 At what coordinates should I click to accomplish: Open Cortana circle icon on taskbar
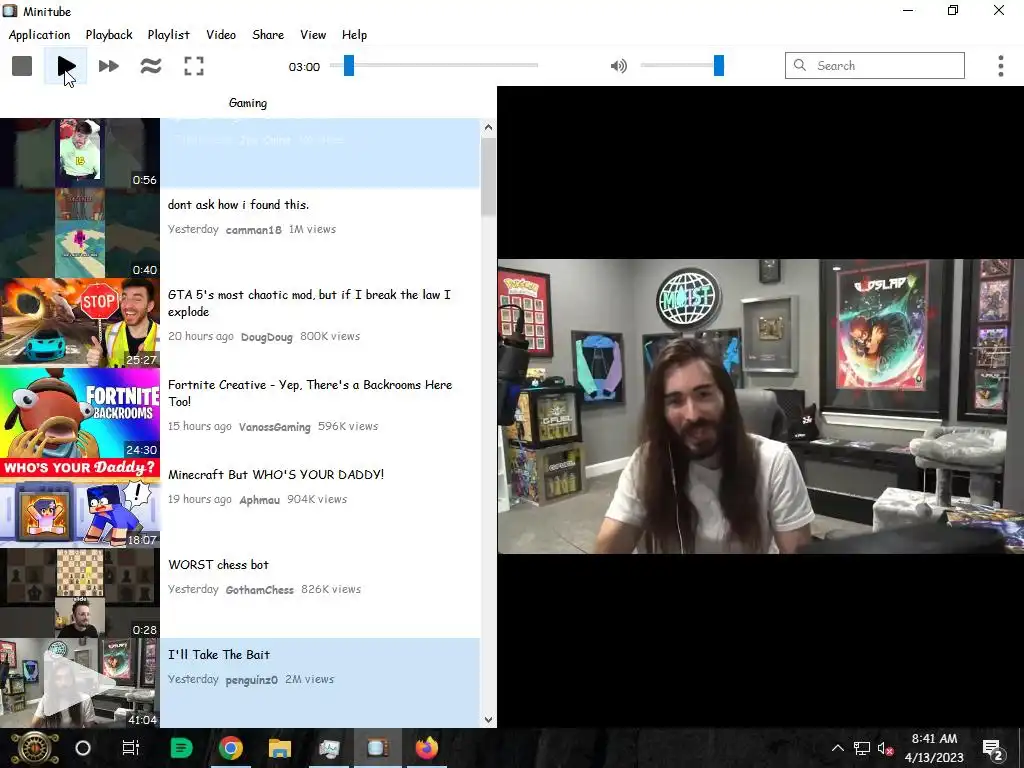[x=83, y=748]
